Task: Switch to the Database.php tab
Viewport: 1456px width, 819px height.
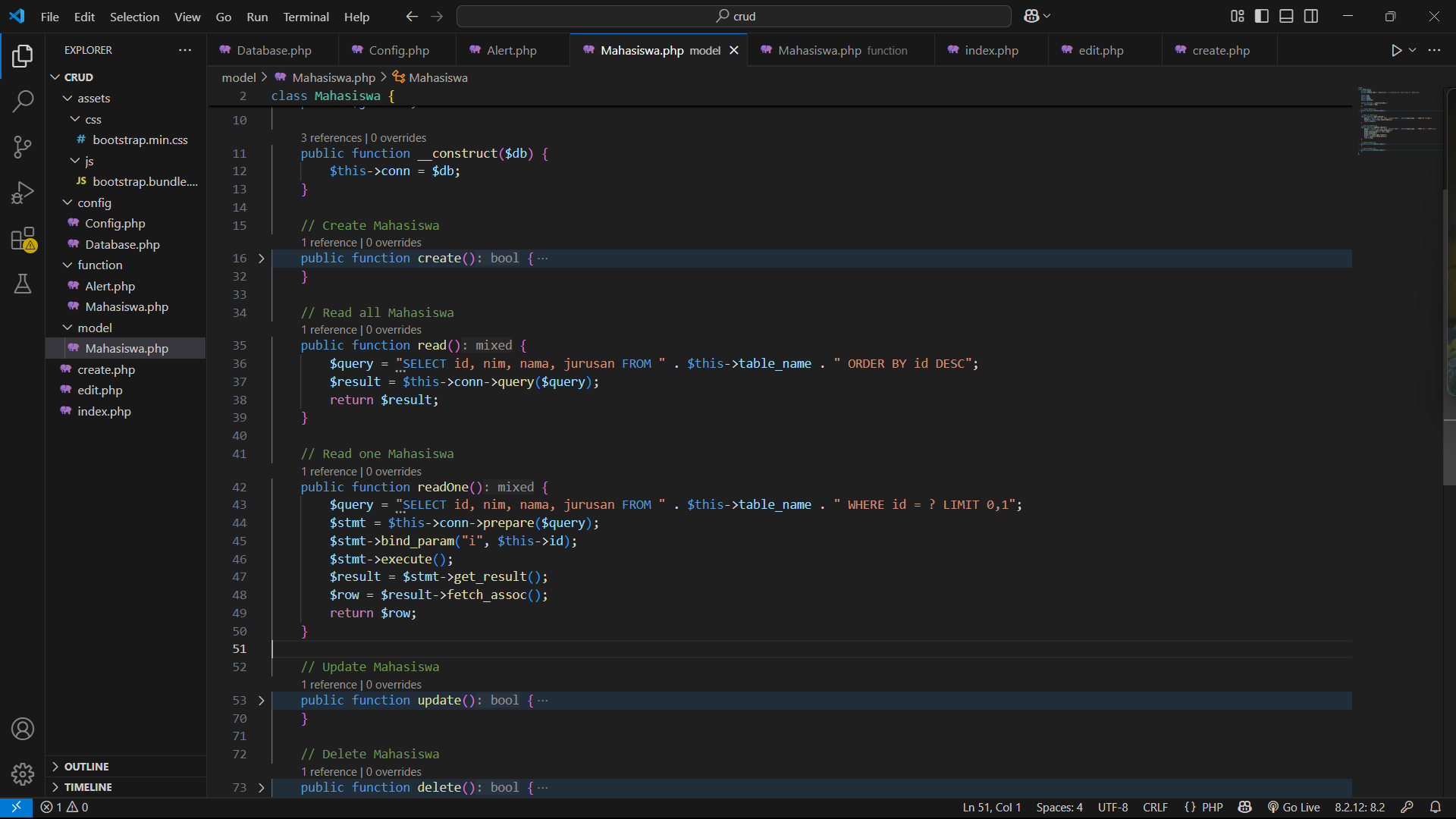Action: [274, 50]
